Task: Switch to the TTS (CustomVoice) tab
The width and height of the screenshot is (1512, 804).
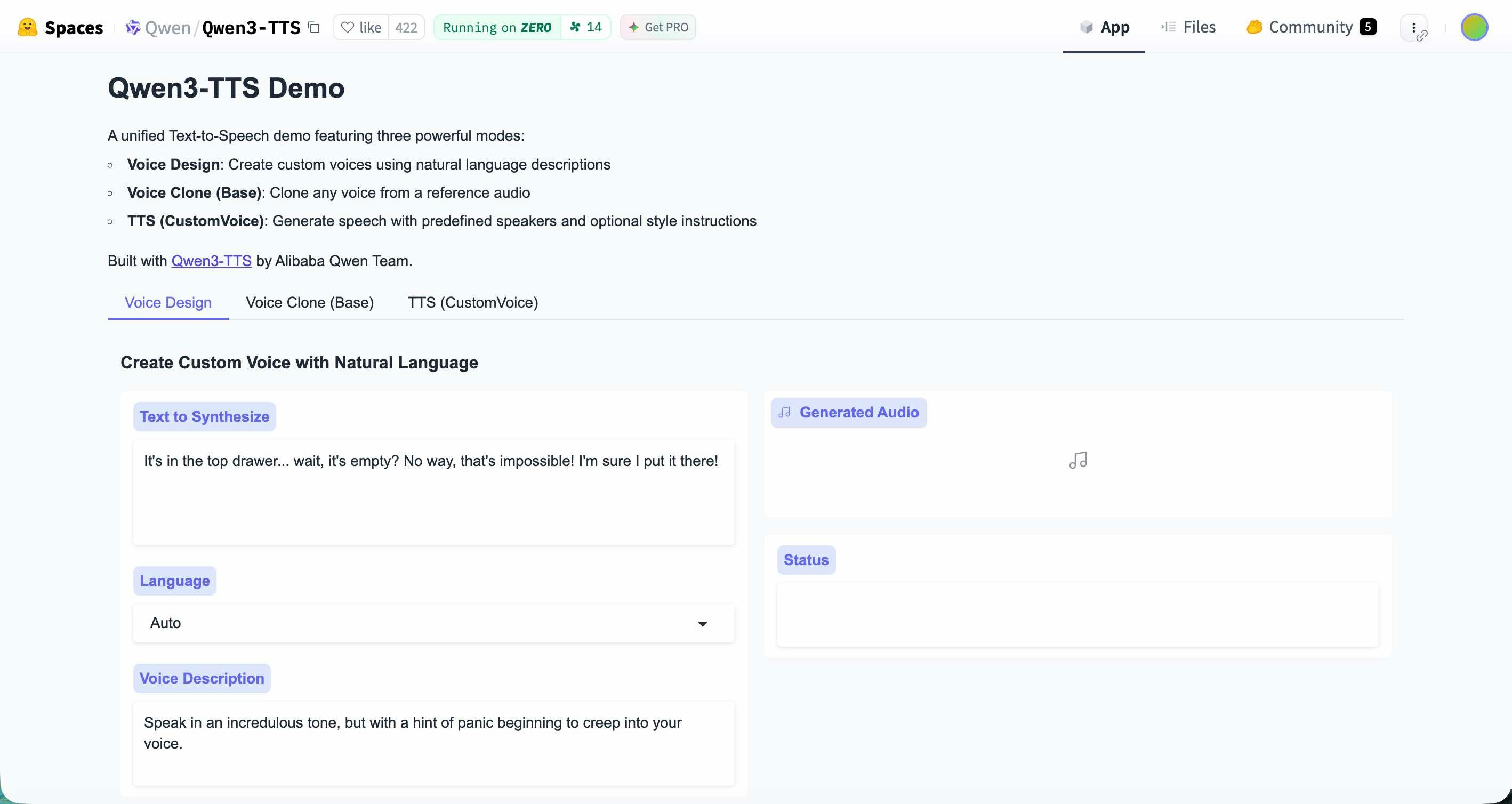Action: (x=472, y=303)
